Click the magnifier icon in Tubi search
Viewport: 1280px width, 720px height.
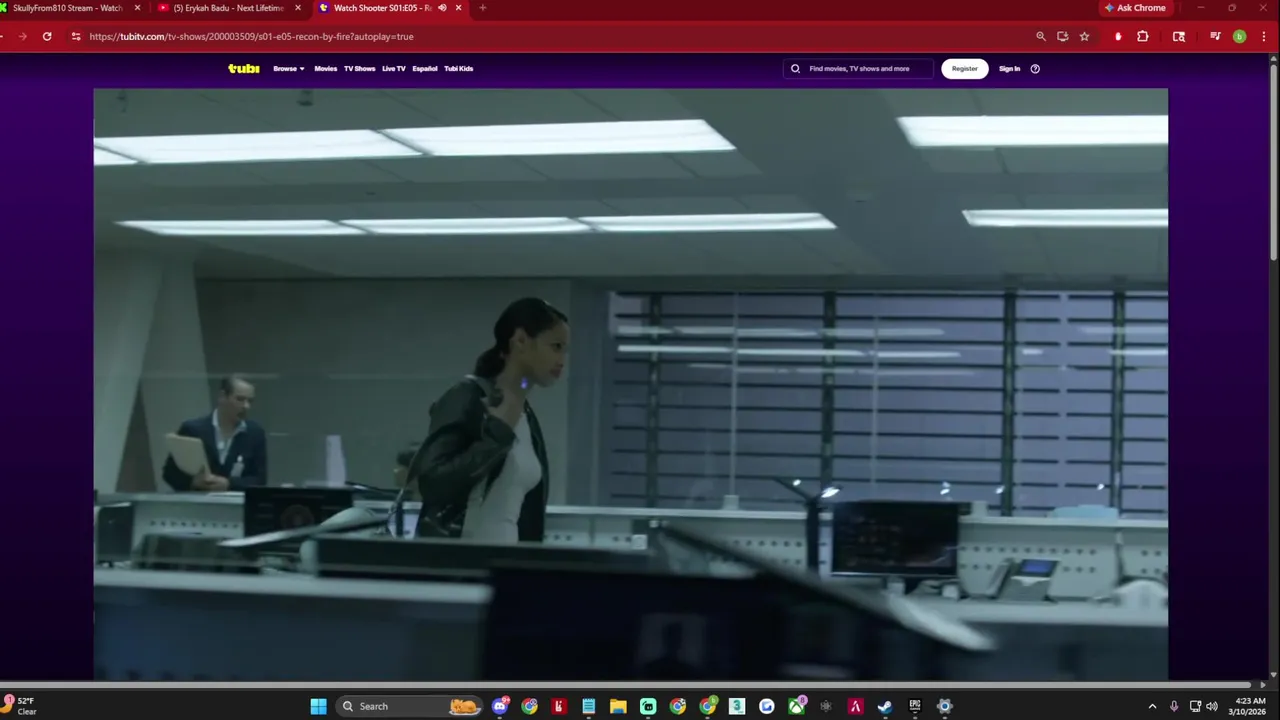point(796,69)
